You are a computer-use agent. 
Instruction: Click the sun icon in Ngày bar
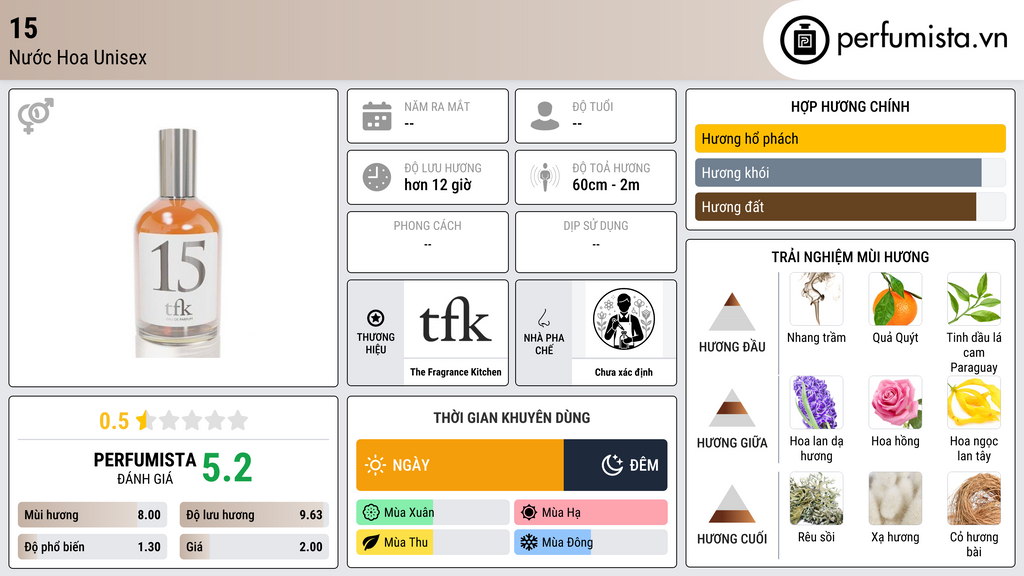[376, 465]
